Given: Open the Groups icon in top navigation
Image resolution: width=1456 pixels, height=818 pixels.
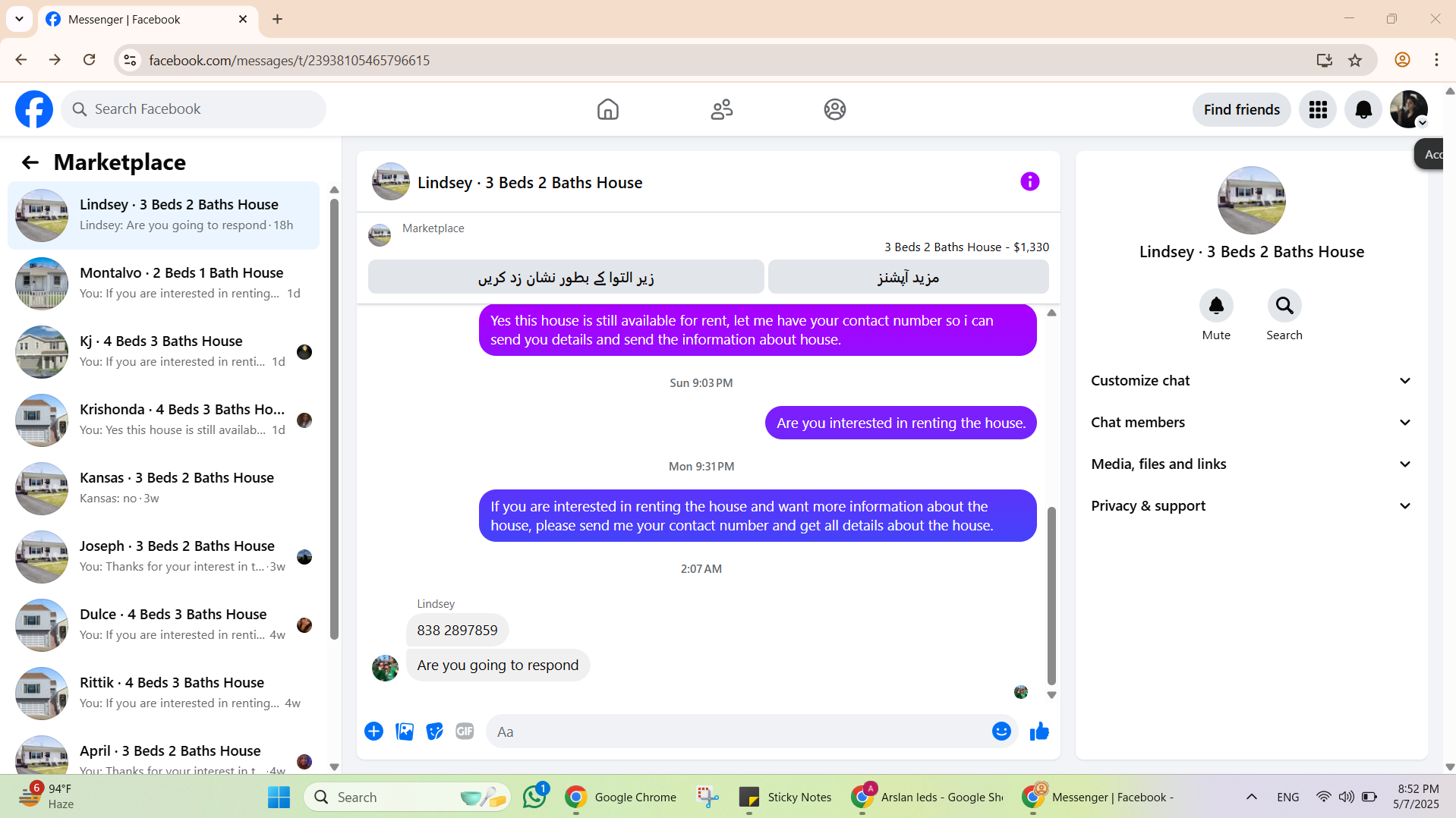Looking at the screenshot, I should (834, 109).
